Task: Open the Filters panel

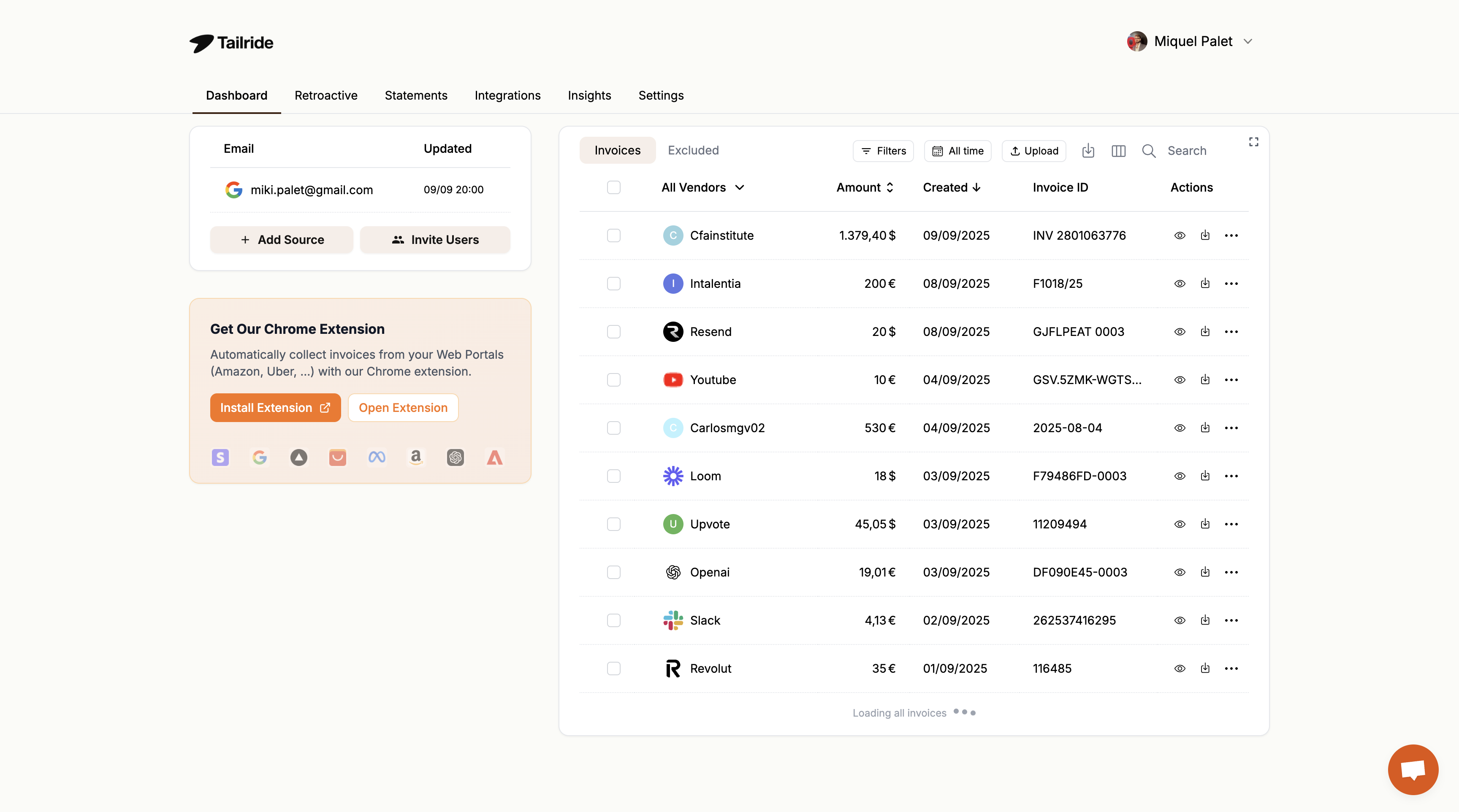Action: pos(883,151)
